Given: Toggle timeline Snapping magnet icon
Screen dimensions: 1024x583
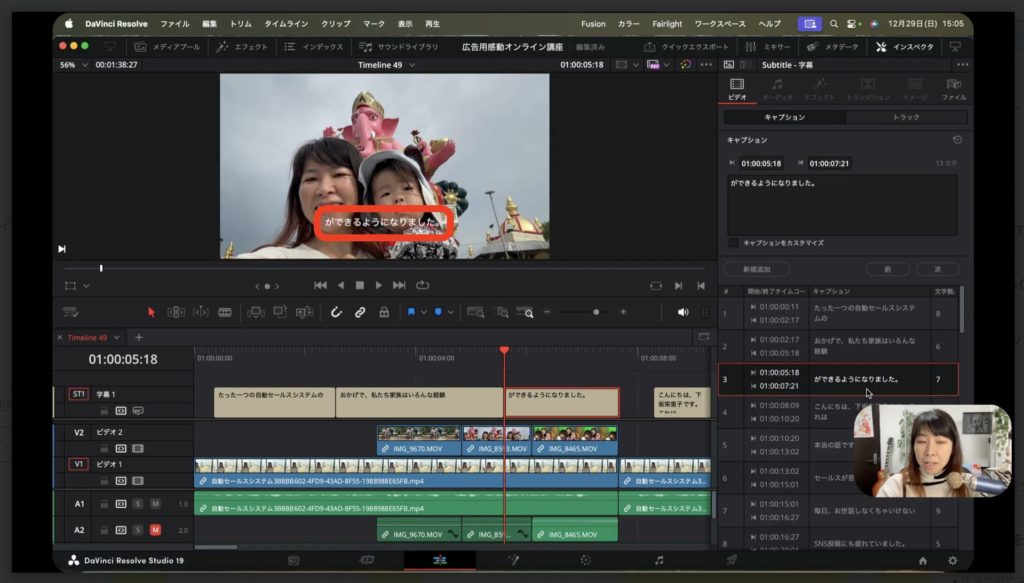Looking at the screenshot, I should [337, 312].
